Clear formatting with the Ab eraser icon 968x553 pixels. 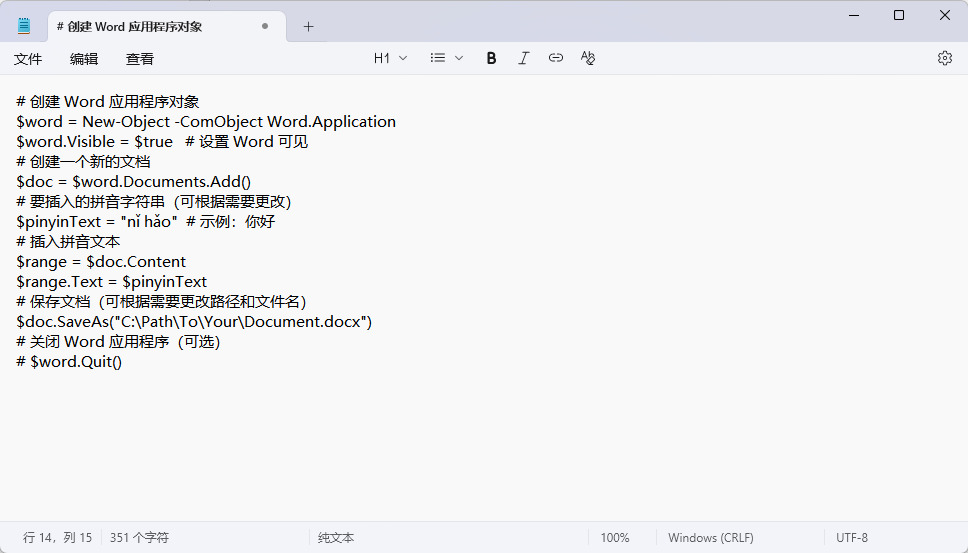(x=588, y=58)
